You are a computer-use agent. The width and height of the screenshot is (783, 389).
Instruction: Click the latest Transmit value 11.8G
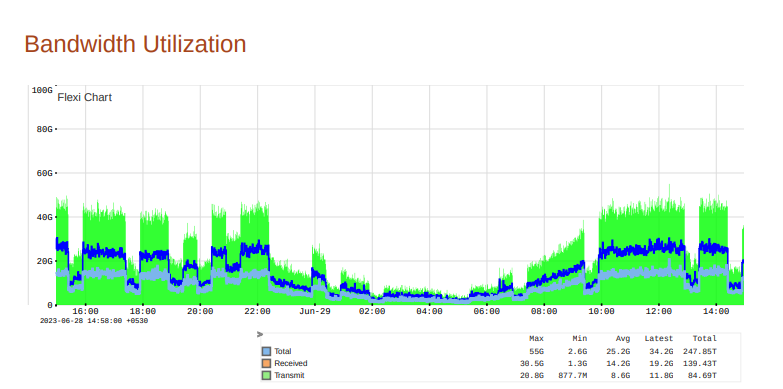click(661, 376)
